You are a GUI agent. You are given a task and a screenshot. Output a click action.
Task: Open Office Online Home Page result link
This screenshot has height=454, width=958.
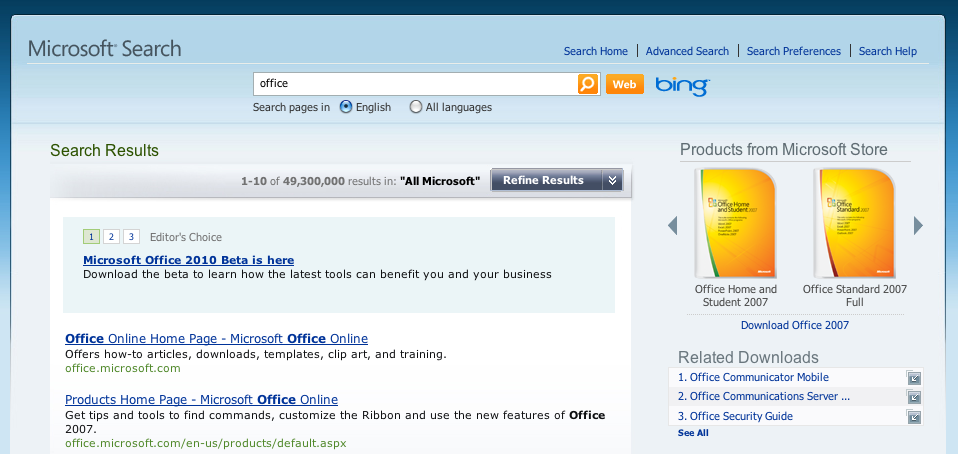tap(216, 339)
